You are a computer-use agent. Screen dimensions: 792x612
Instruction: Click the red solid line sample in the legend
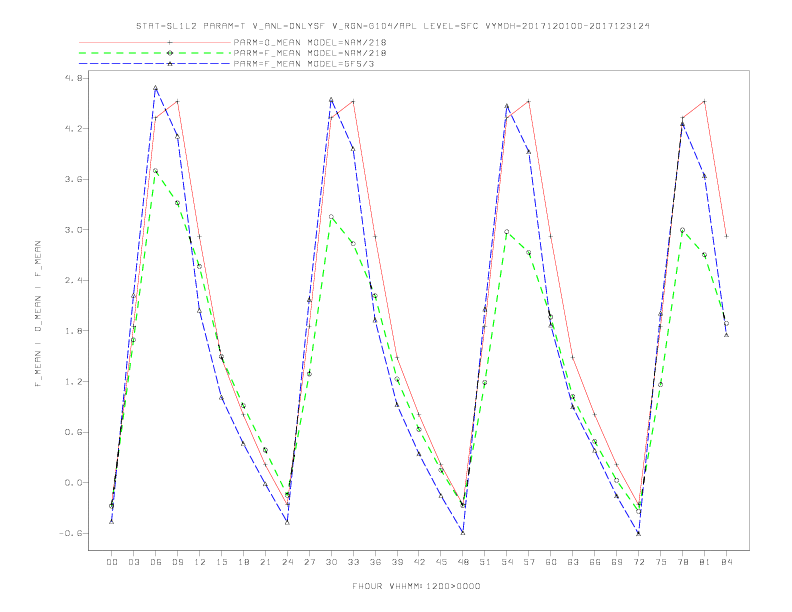point(155,42)
